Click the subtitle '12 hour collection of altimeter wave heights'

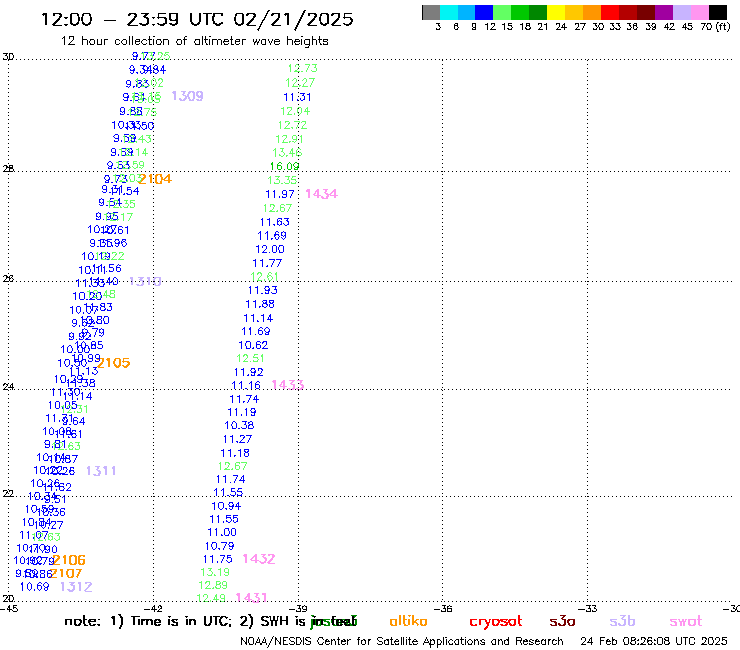coord(194,41)
